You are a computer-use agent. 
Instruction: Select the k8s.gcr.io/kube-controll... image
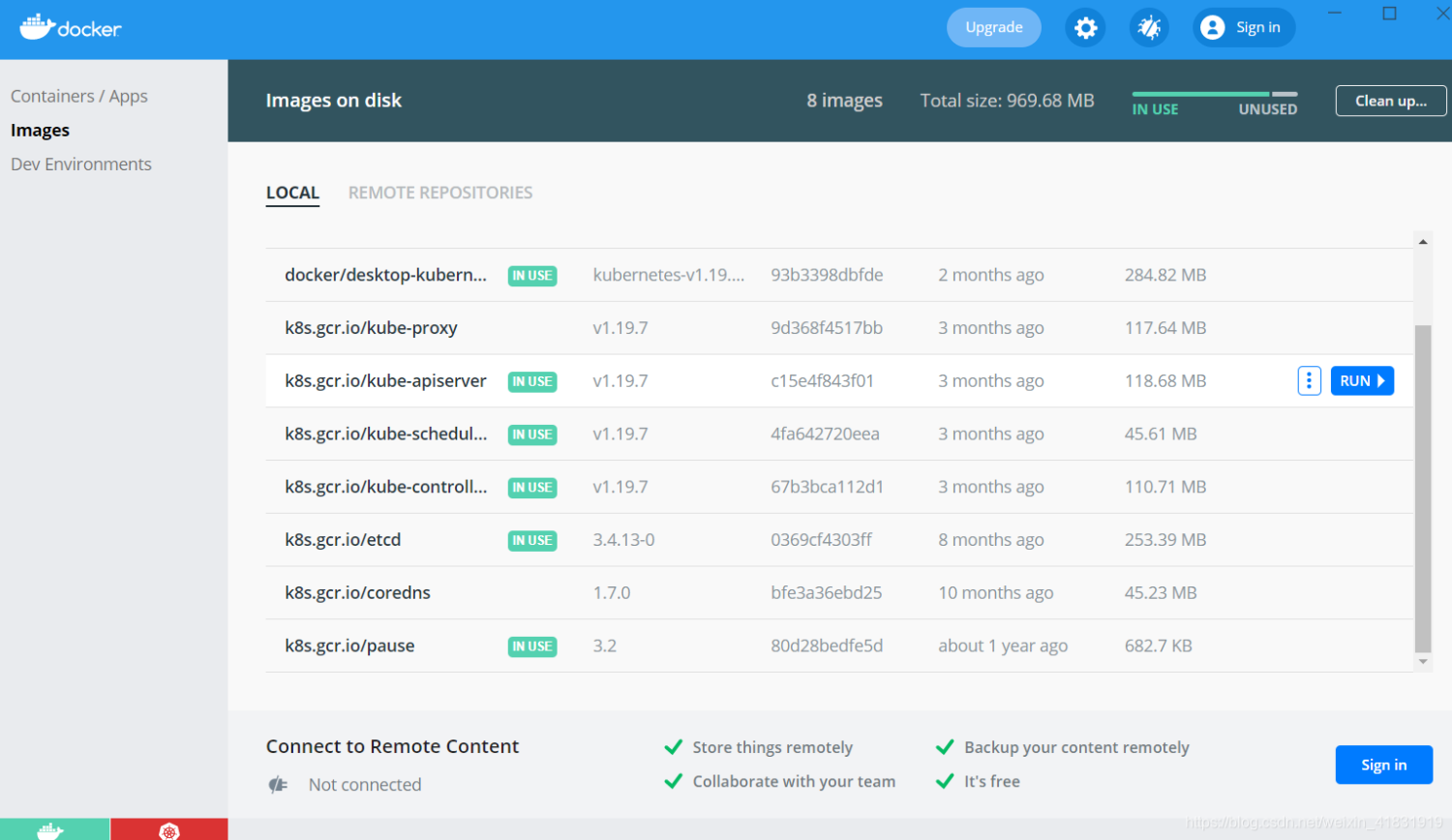coord(385,487)
